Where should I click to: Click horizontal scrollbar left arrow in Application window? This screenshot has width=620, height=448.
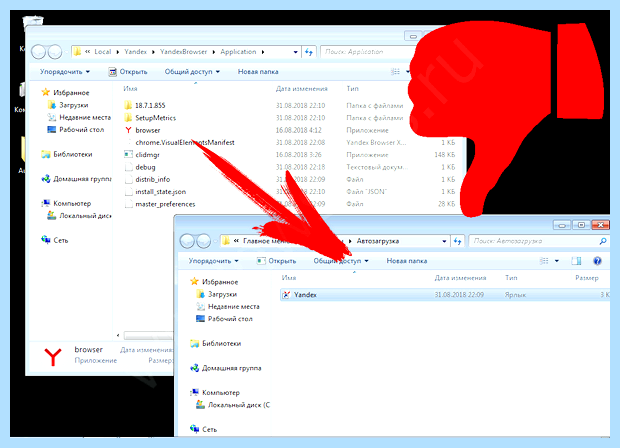(x=118, y=335)
